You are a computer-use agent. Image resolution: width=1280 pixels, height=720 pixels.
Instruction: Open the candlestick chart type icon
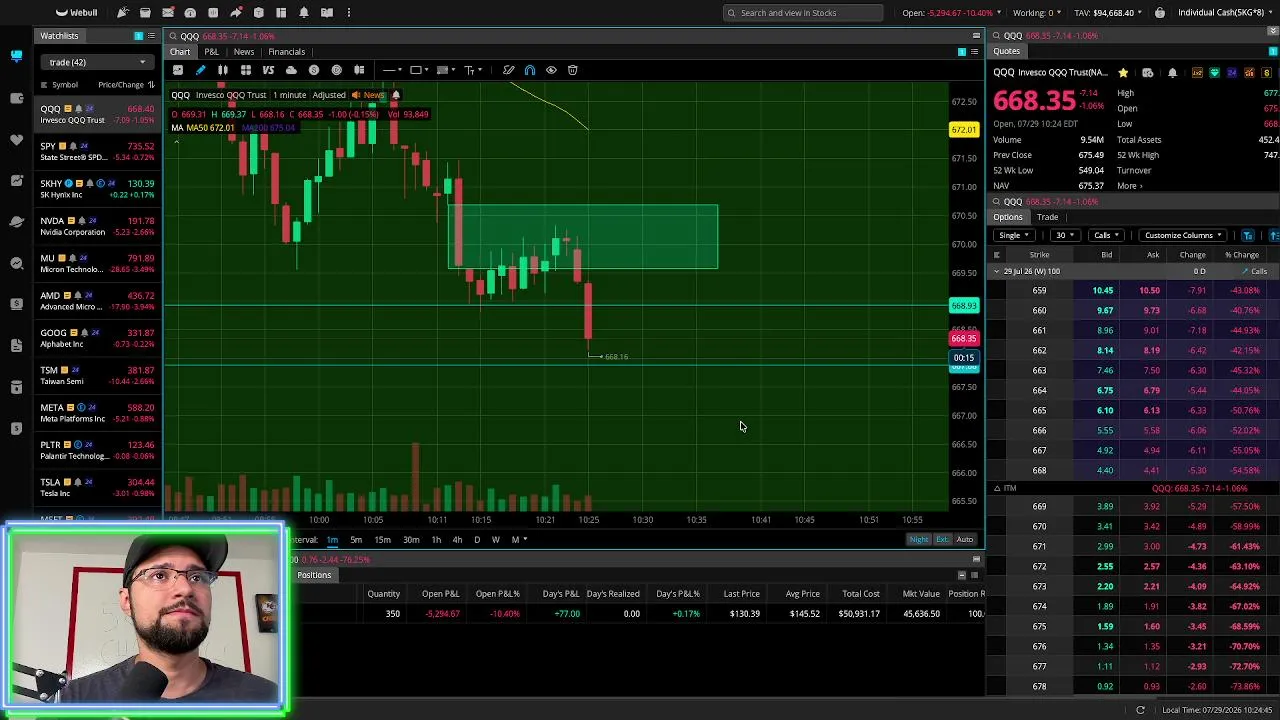click(x=223, y=70)
